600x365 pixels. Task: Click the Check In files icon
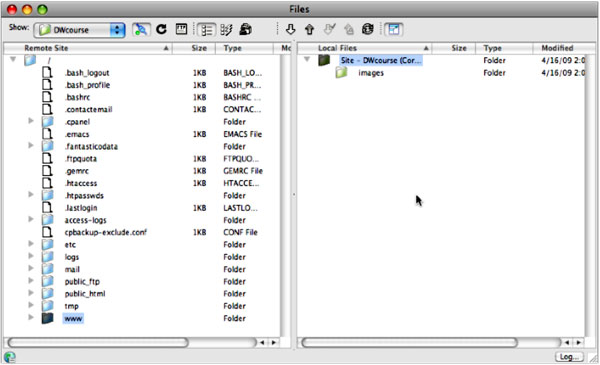[x=349, y=29]
